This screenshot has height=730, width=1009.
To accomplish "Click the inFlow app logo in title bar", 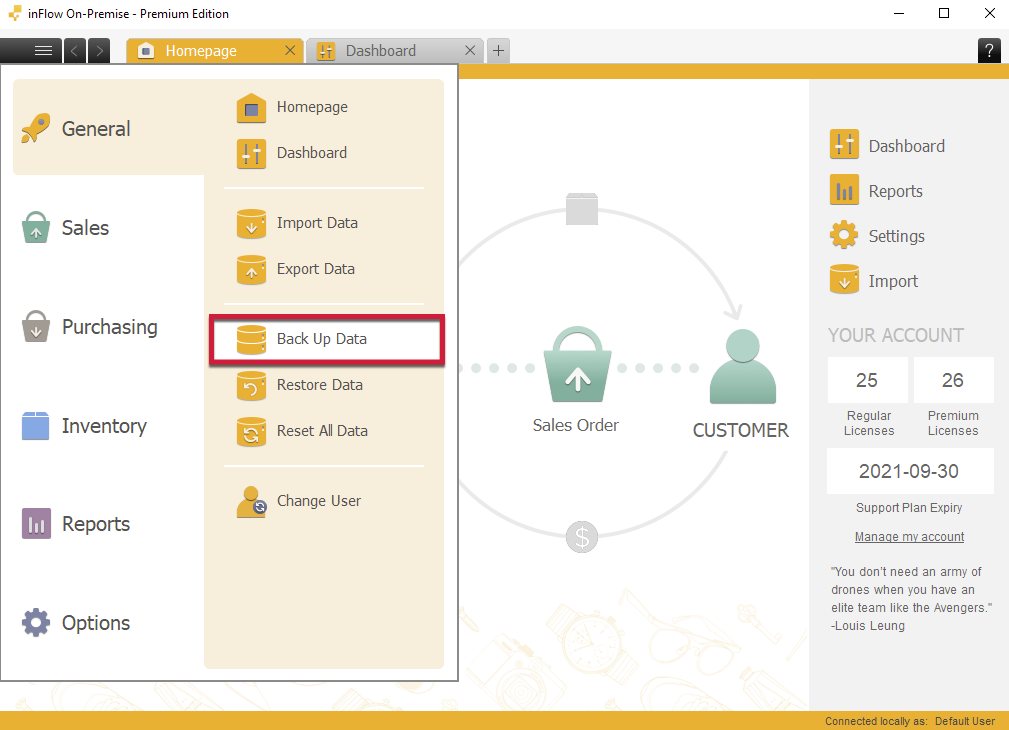I will pyautogui.click(x=14, y=14).
